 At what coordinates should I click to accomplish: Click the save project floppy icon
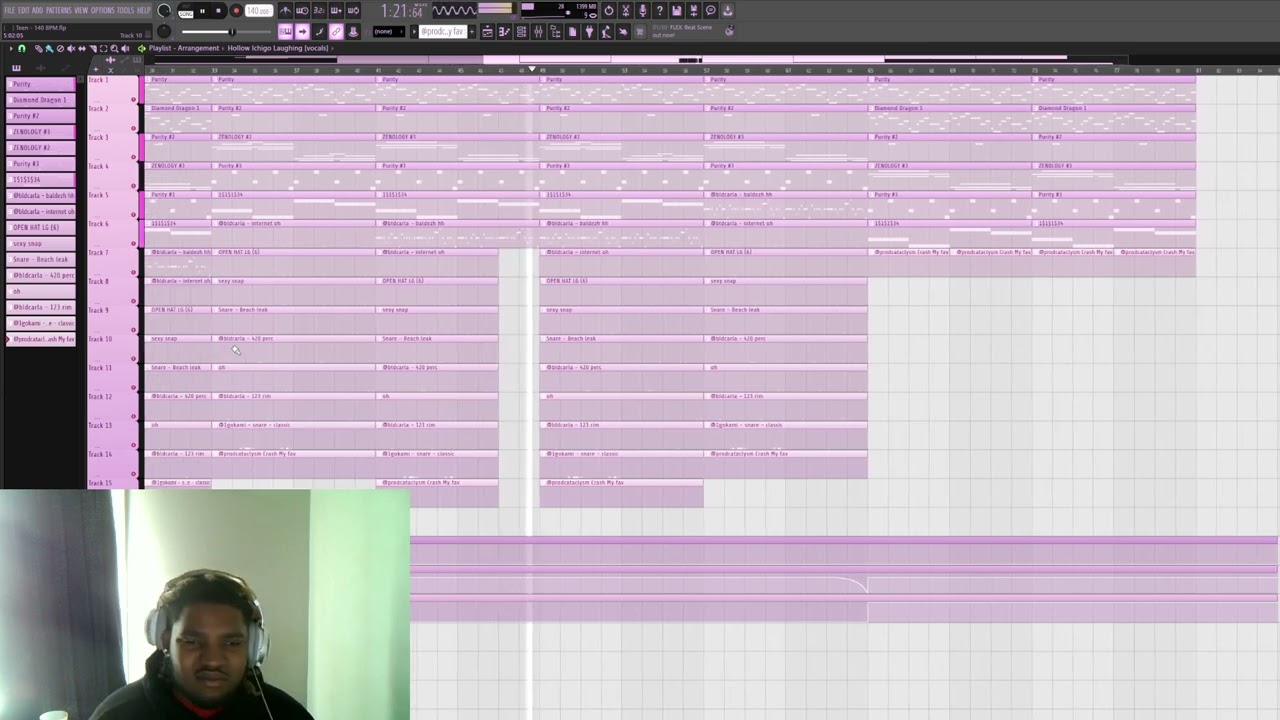(677, 11)
